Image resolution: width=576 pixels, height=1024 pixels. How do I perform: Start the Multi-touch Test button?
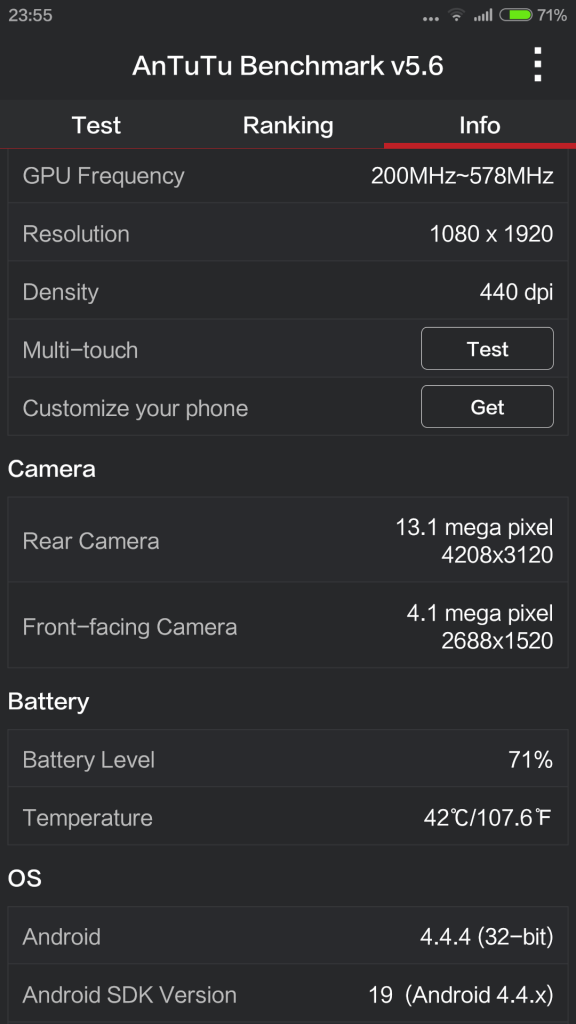click(487, 349)
